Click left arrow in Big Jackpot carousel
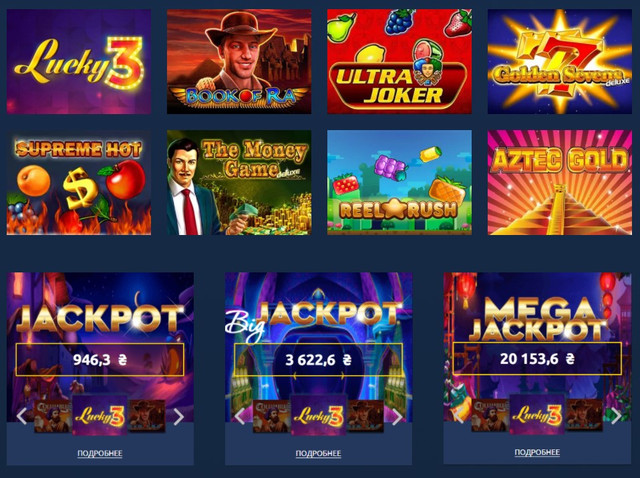 click(x=240, y=416)
